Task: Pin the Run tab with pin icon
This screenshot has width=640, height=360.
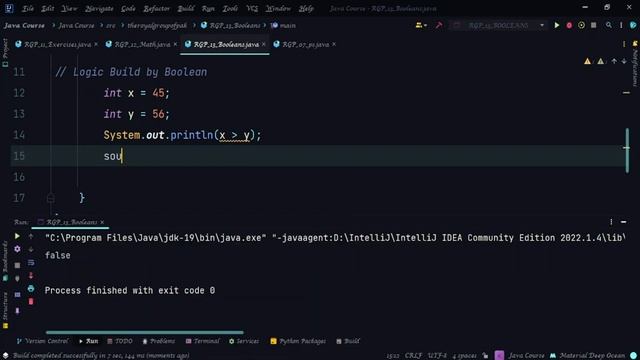Action: 17,311
